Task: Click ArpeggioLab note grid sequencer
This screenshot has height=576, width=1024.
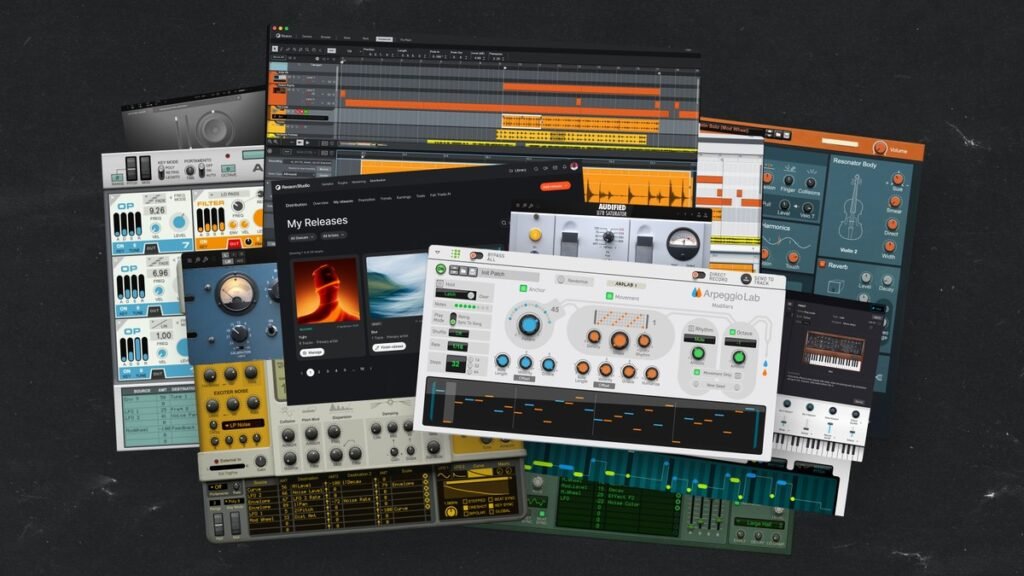Action: (x=593, y=415)
